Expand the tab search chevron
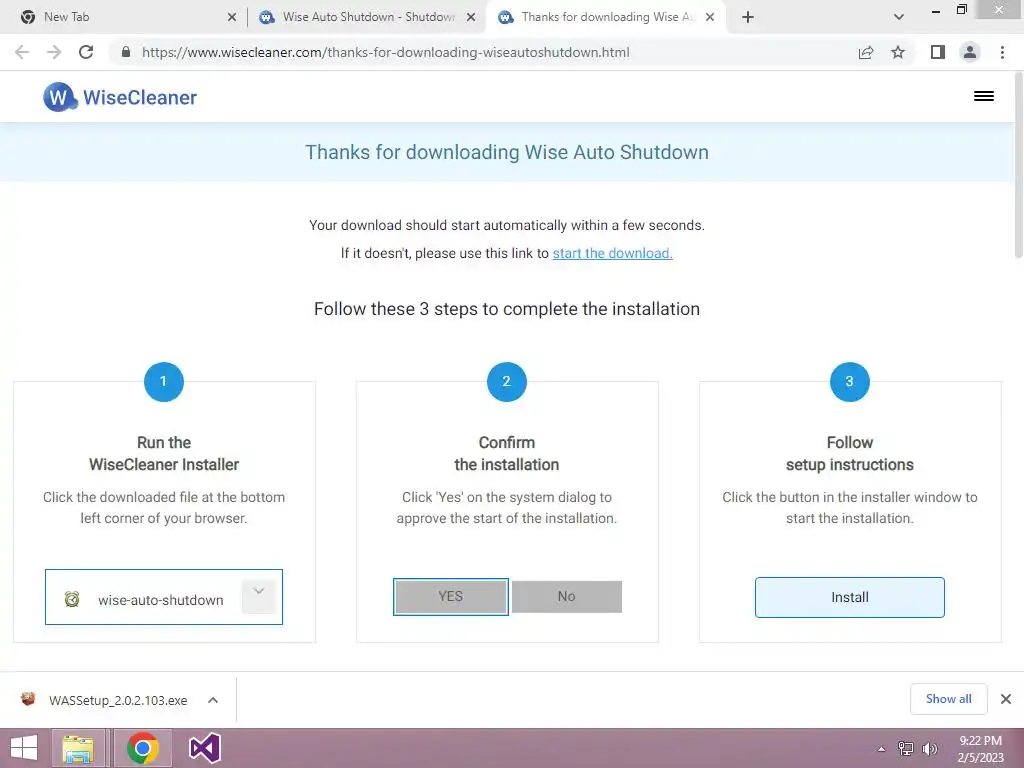This screenshot has width=1024, height=768. [x=899, y=17]
